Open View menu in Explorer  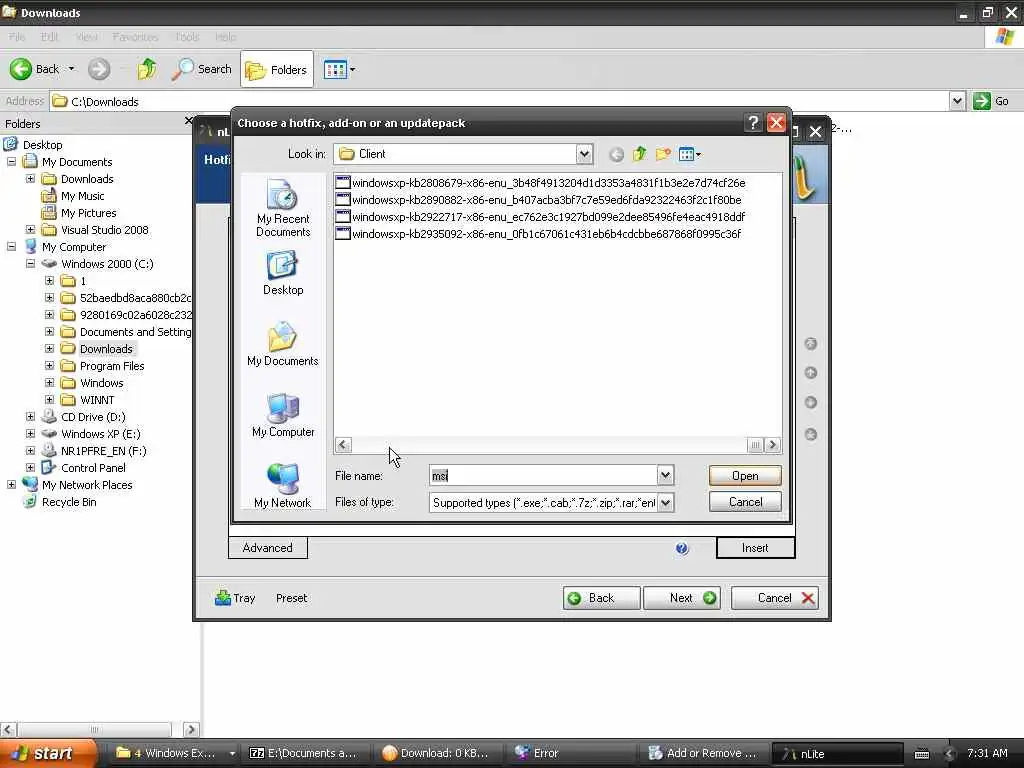click(x=86, y=37)
